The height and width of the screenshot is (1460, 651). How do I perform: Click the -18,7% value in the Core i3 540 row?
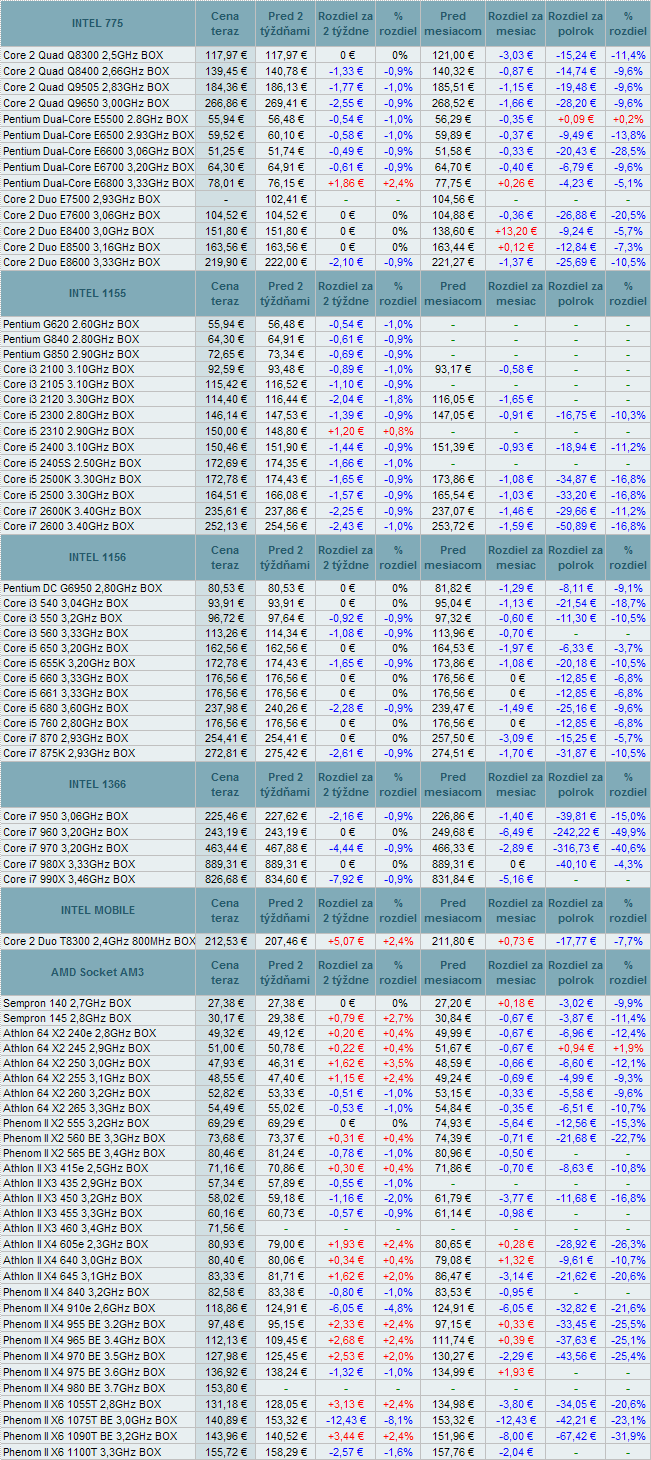pyautogui.click(x=628, y=604)
